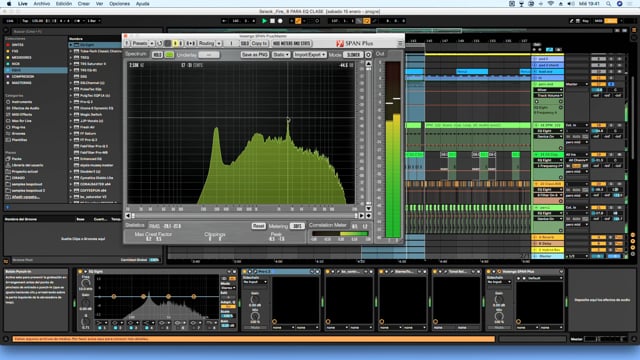This screenshot has width=640, height=360.
Task: Click Hide Meters and Stats in SPAN
Action: click(x=292, y=43)
